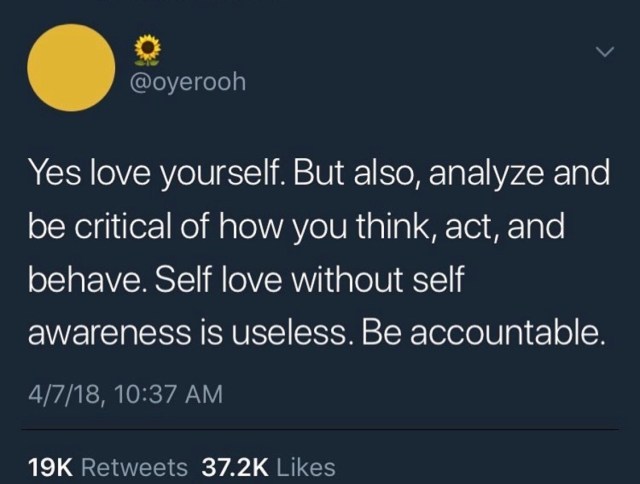View the 37.2K Likes list
This screenshot has height=484, width=640.
(x=268, y=467)
